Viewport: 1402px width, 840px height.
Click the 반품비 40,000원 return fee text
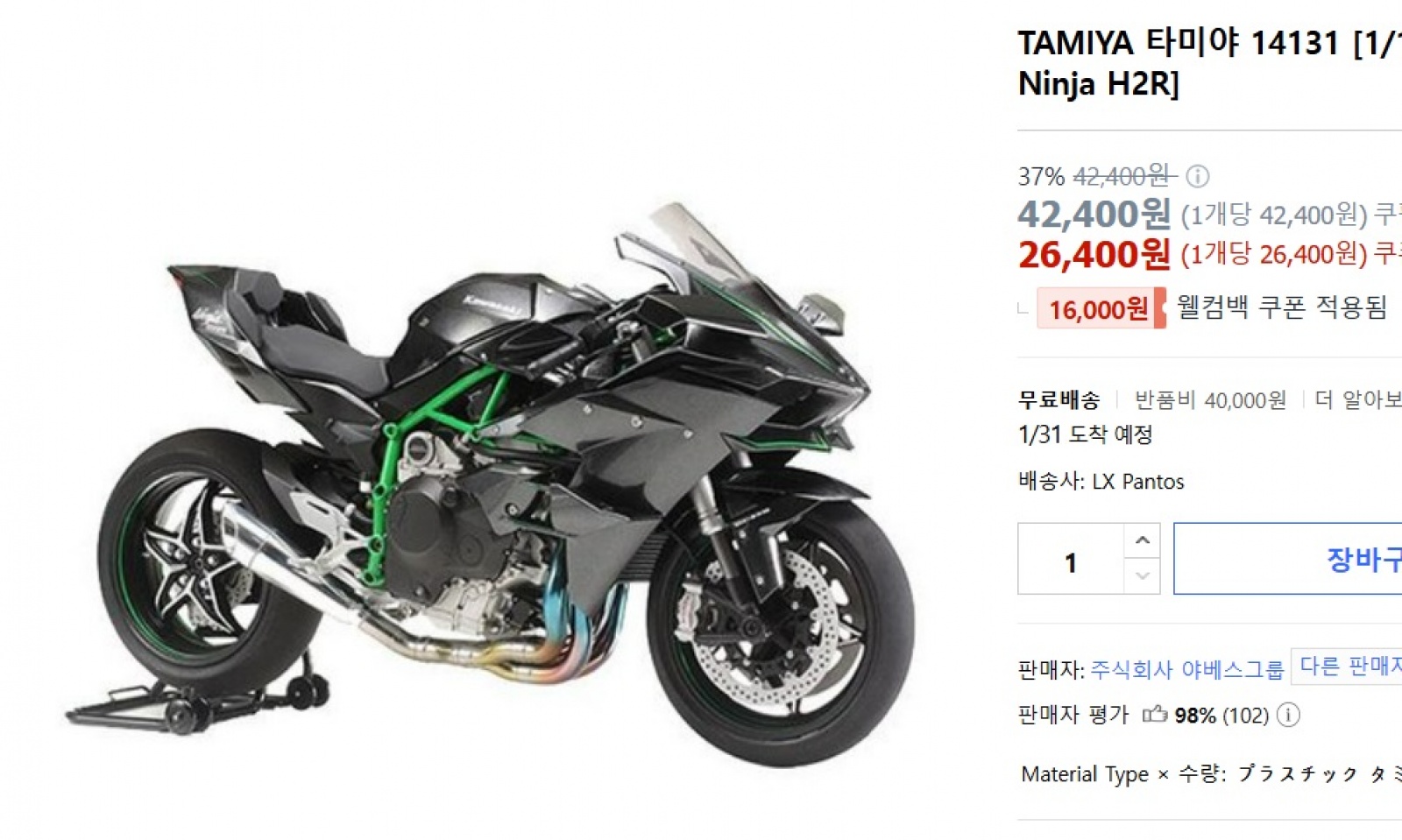tap(1210, 400)
